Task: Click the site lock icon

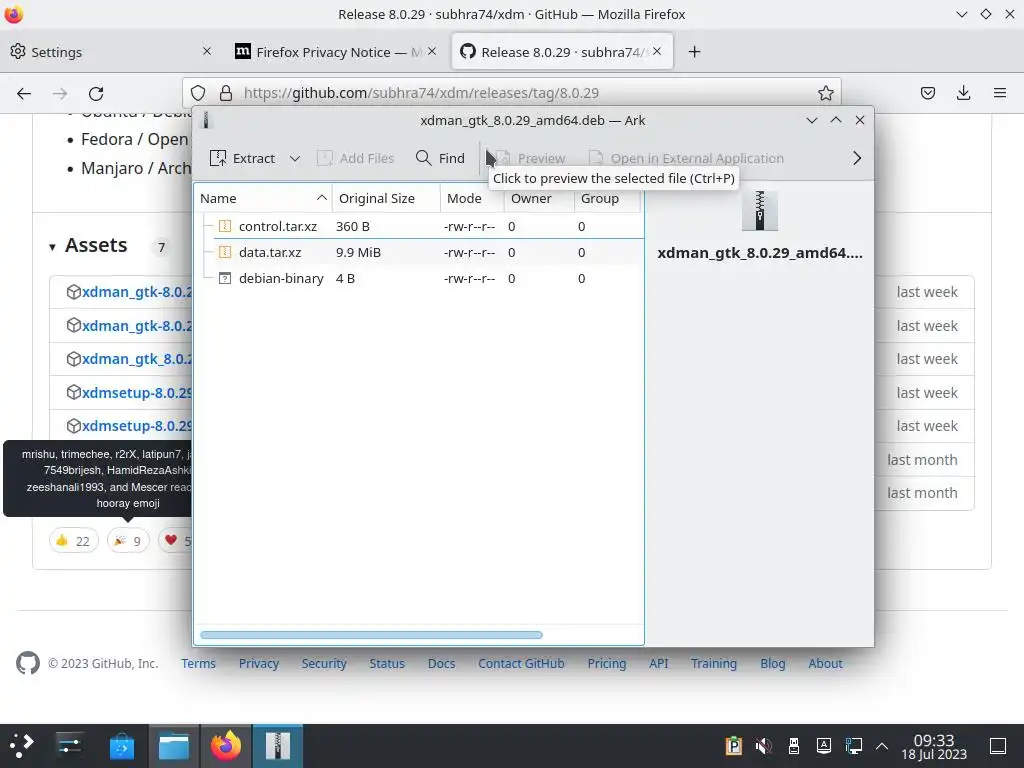Action: pyautogui.click(x=226, y=93)
